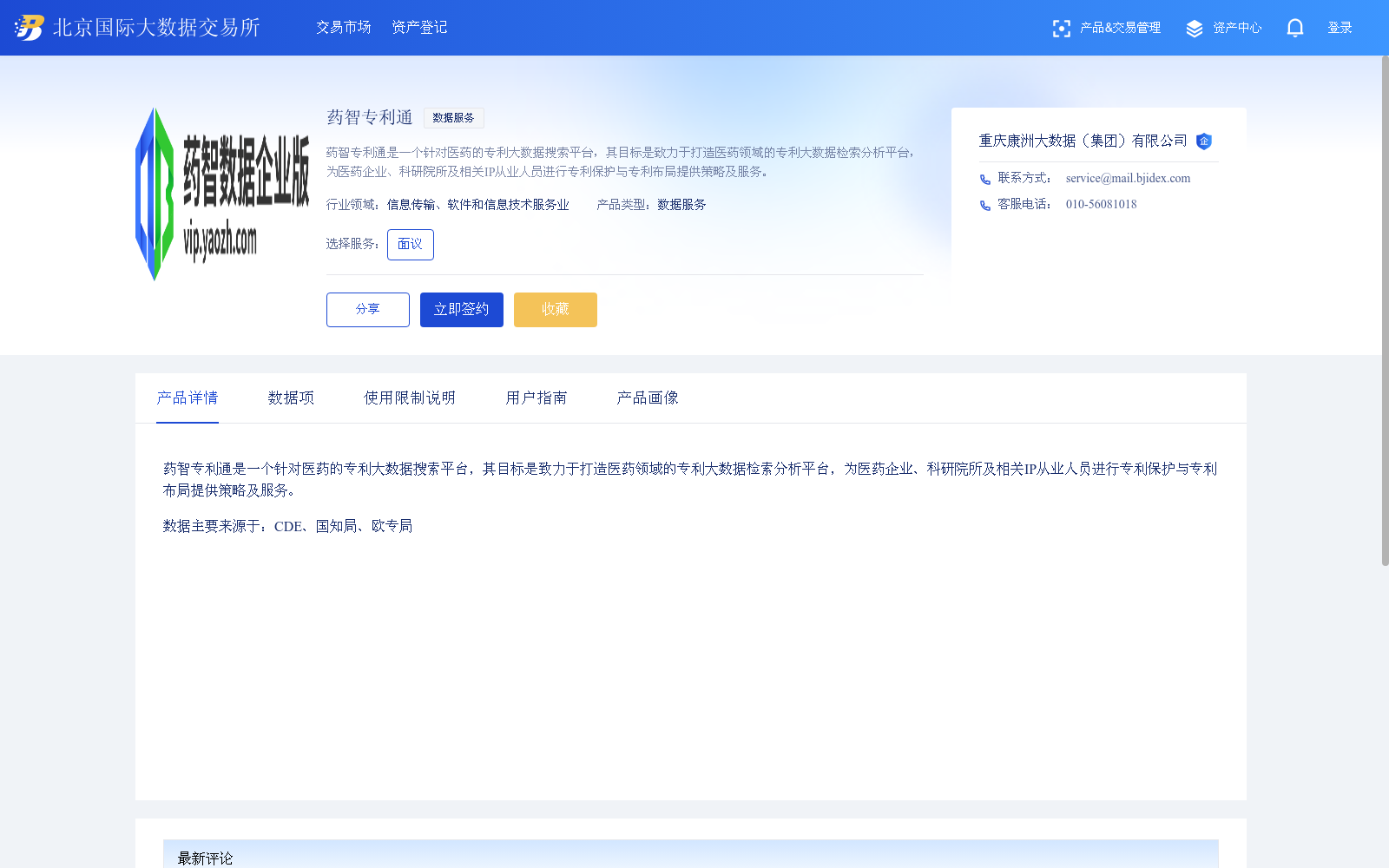This screenshot has width=1389, height=868.
Task: Click the 北京国际大数据交易所 site title
Action: click(x=156, y=28)
